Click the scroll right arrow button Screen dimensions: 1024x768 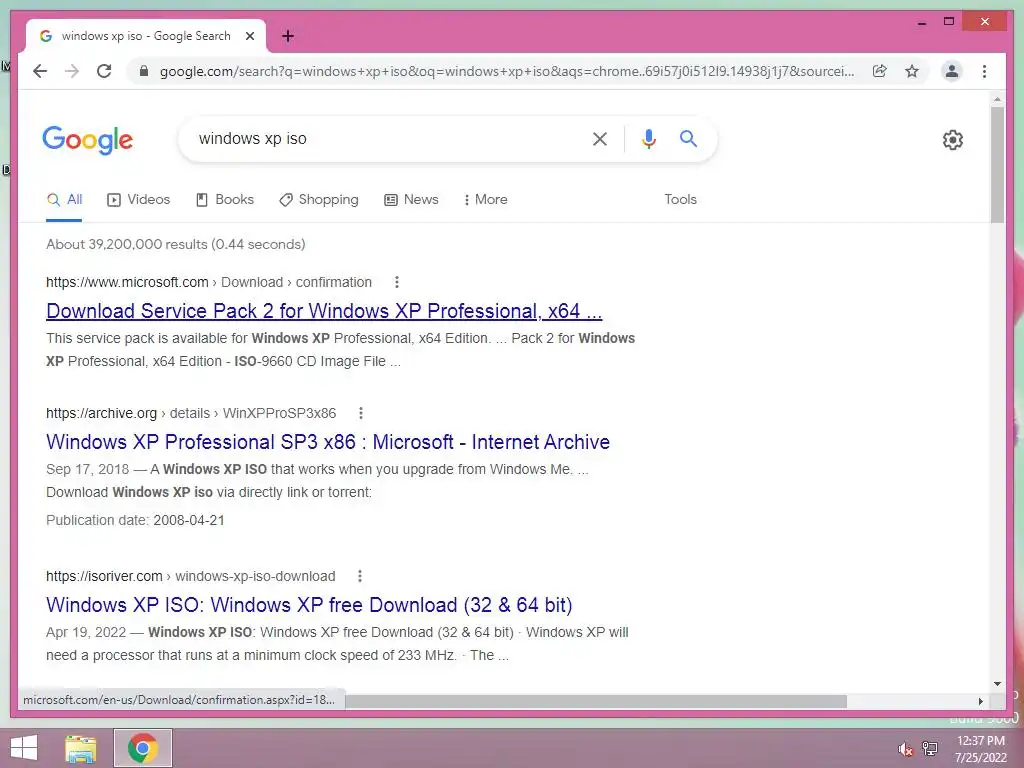coord(980,701)
